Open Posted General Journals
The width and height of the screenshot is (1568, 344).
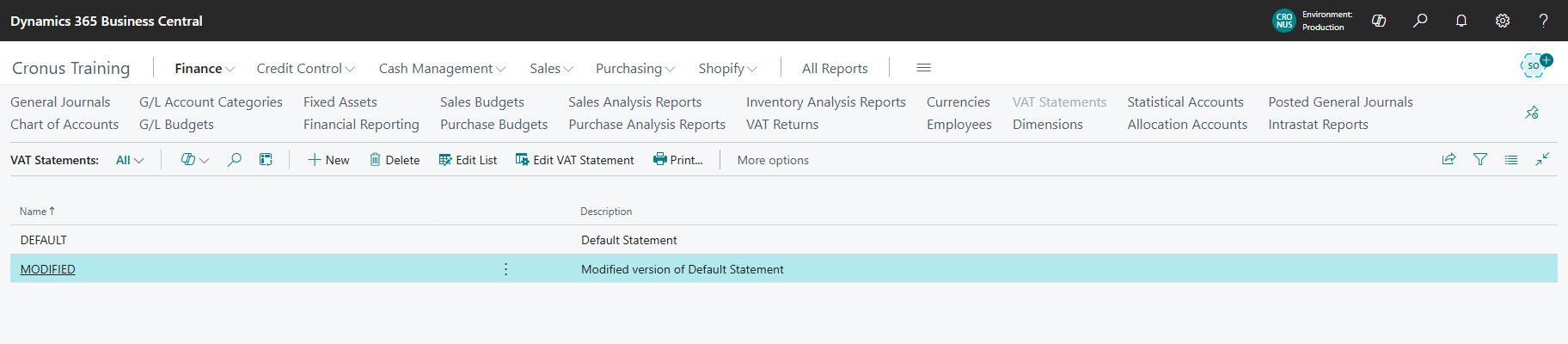(x=1340, y=101)
